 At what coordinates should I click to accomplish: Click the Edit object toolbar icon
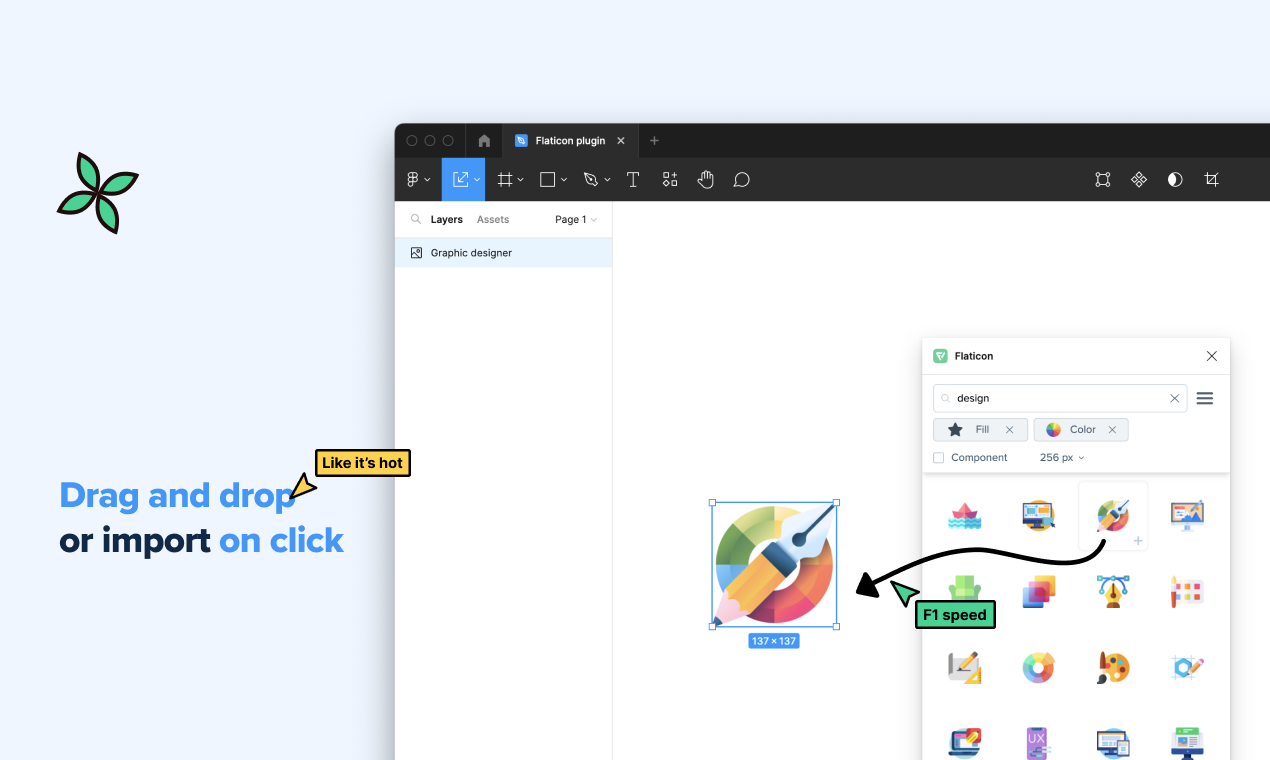point(1102,180)
